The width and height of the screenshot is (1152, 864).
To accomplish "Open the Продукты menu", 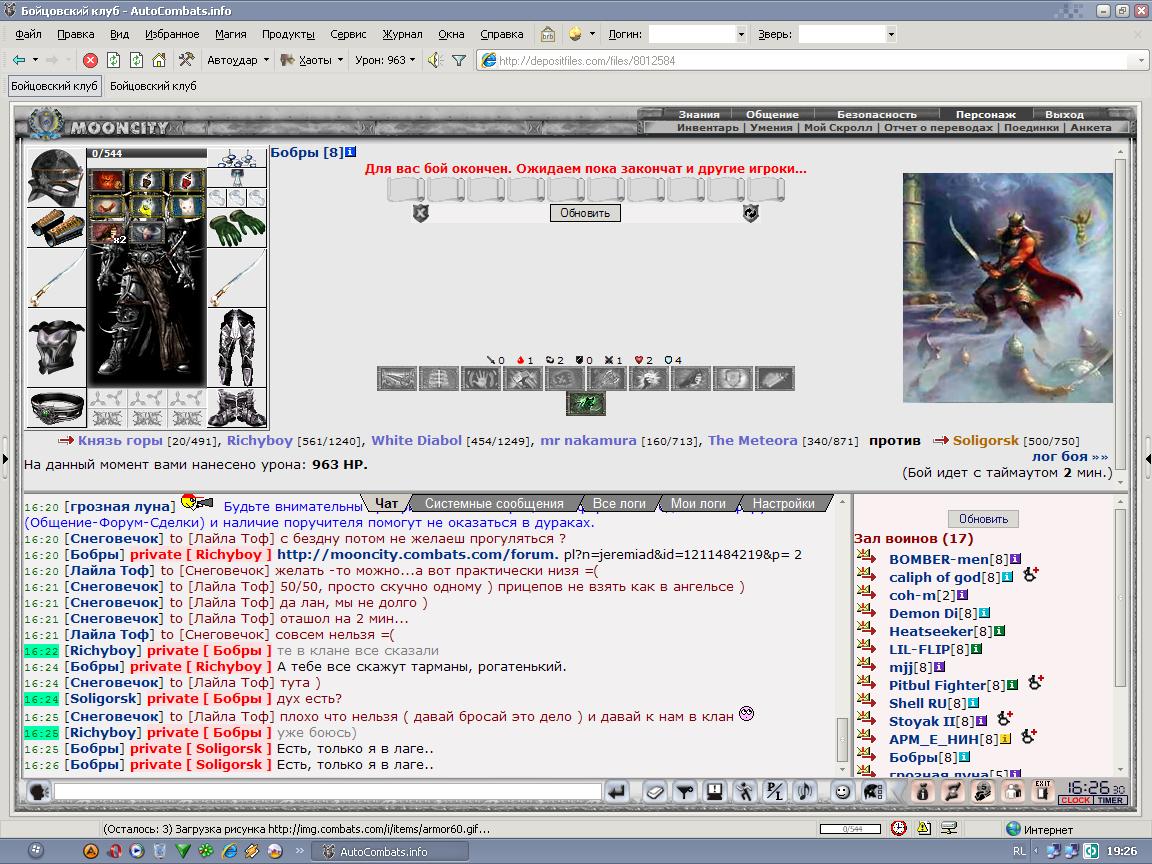I will 288,34.
